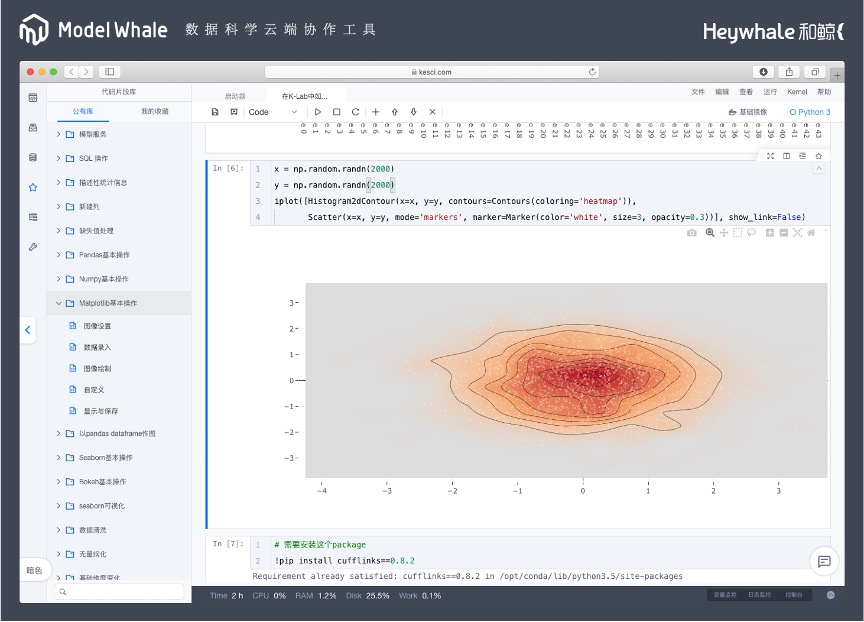Viewport: 864px width, 622px height.
Task: Collapse the side panel with left chevron
Action: pyautogui.click(x=28, y=330)
